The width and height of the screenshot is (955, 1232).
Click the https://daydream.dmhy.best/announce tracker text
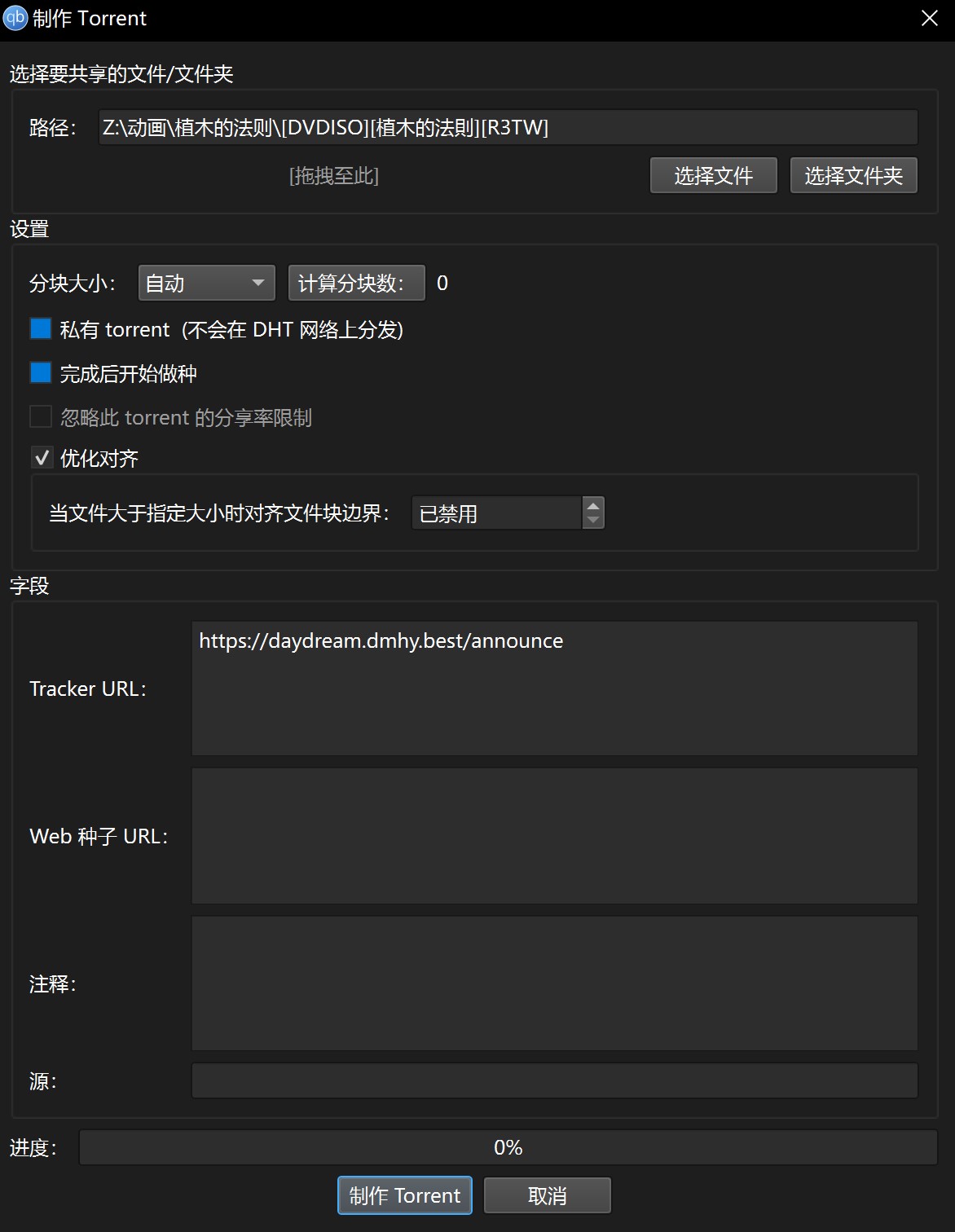tap(381, 641)
